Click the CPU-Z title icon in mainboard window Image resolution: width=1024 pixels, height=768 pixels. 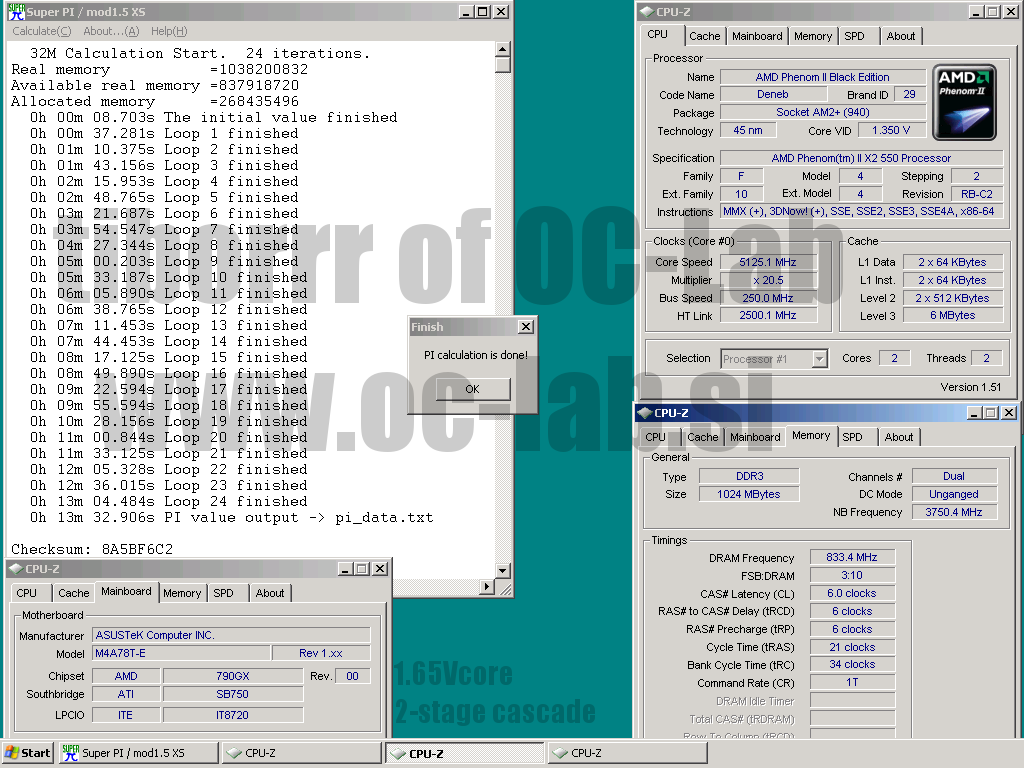point(16,569)
